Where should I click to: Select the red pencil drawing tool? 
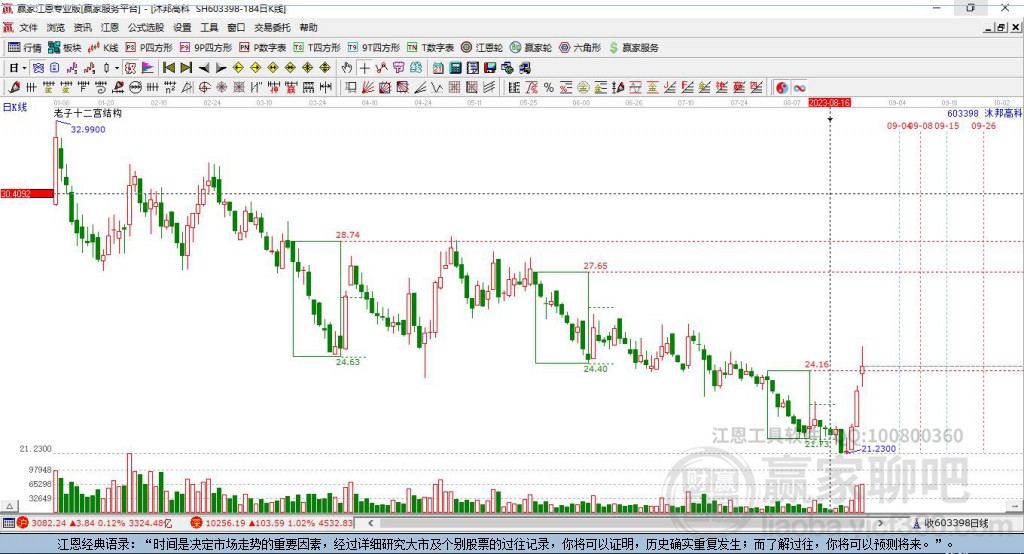tap(14, 88)
